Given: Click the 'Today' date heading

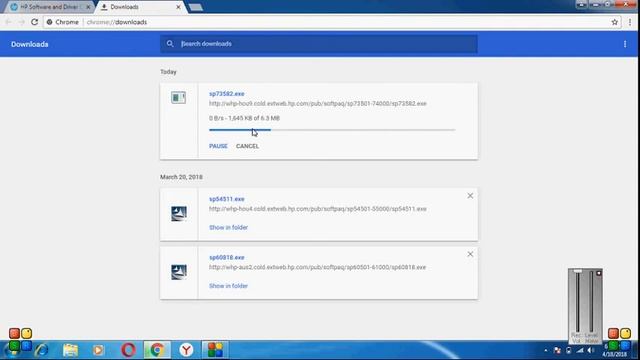Looking at the screenshot, I should tap(168, 72).
